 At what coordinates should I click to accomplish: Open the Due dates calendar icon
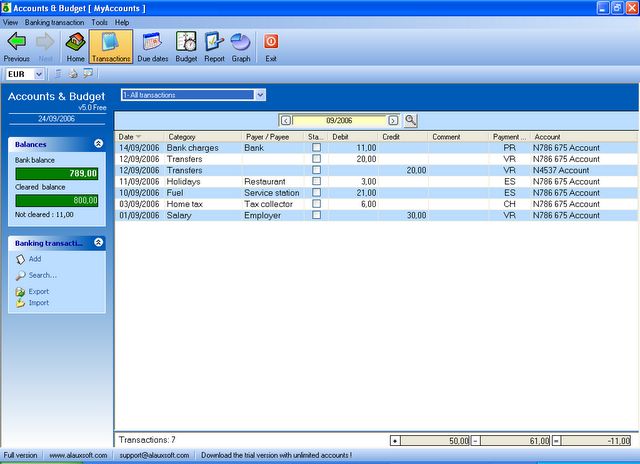pyautogui.click(x=152, y=42)
